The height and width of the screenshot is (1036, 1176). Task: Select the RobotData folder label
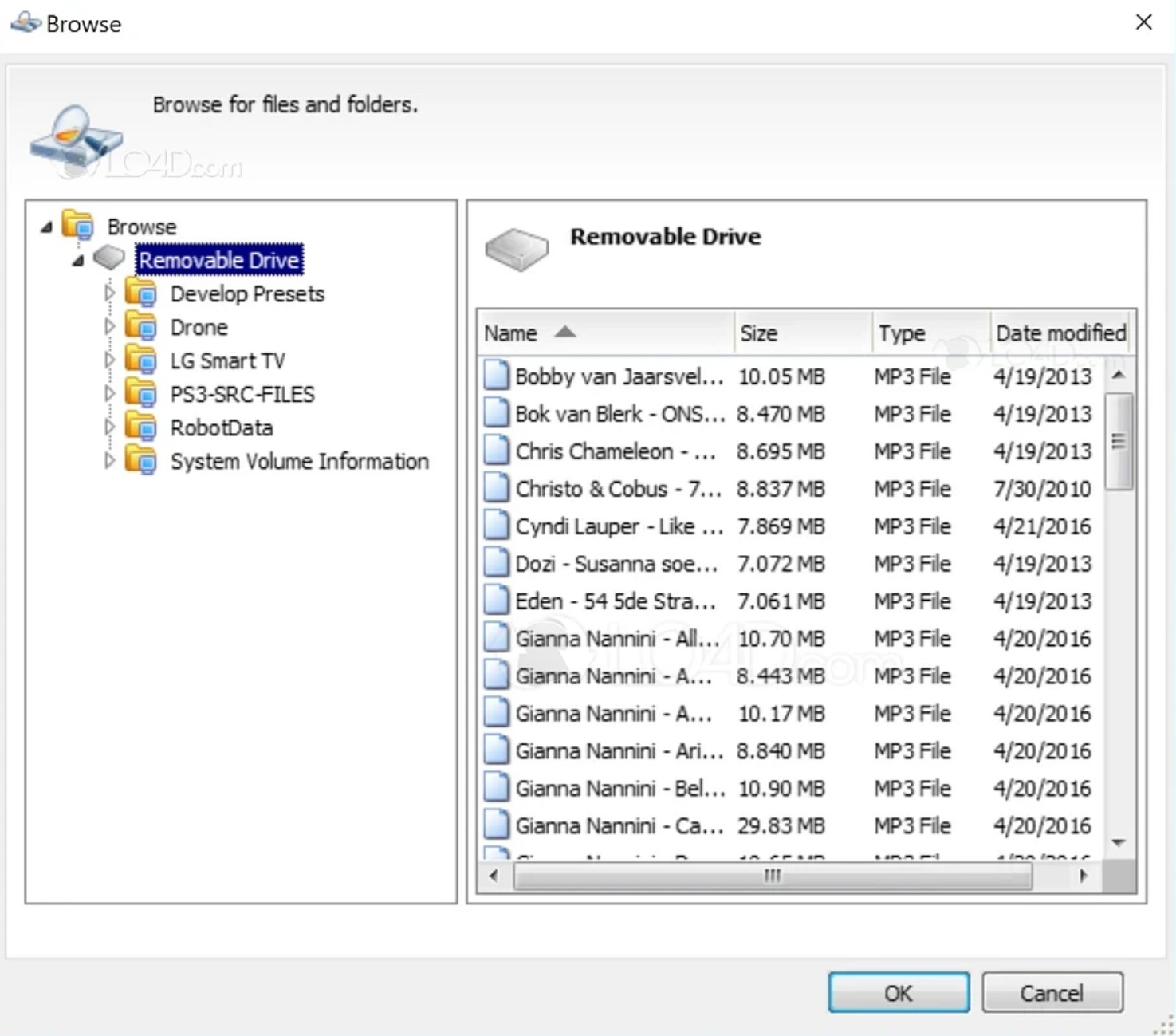221,427
